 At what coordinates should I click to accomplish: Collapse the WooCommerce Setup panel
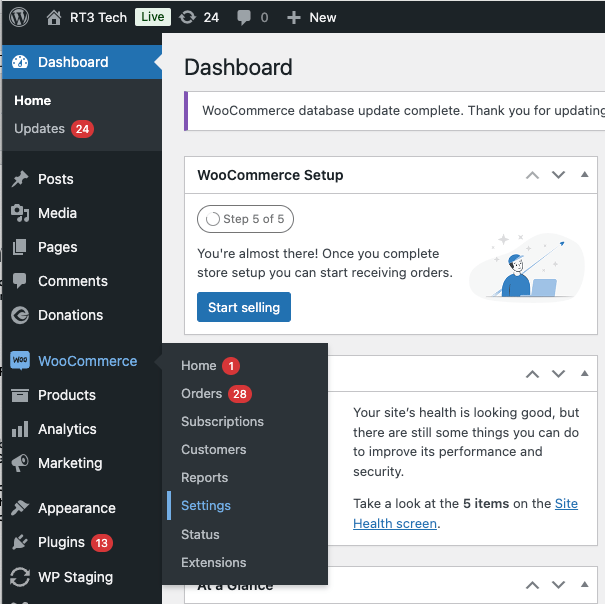click(584, 175)
